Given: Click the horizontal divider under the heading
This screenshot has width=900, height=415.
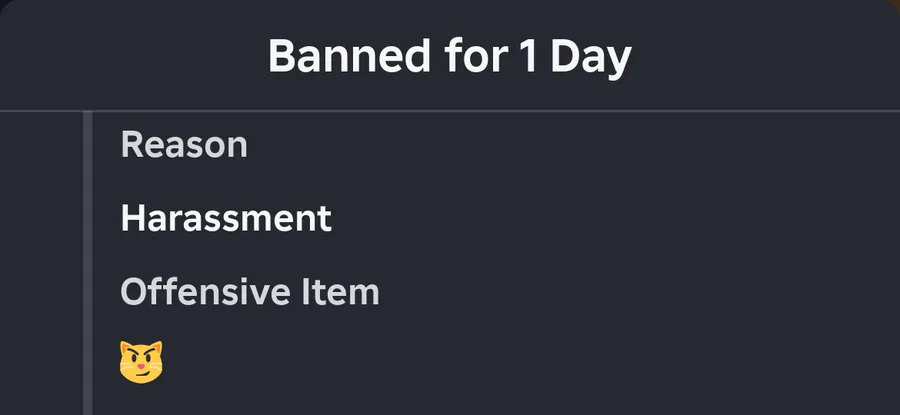Looking at the screenshot, I should click(x=450, y=110).
